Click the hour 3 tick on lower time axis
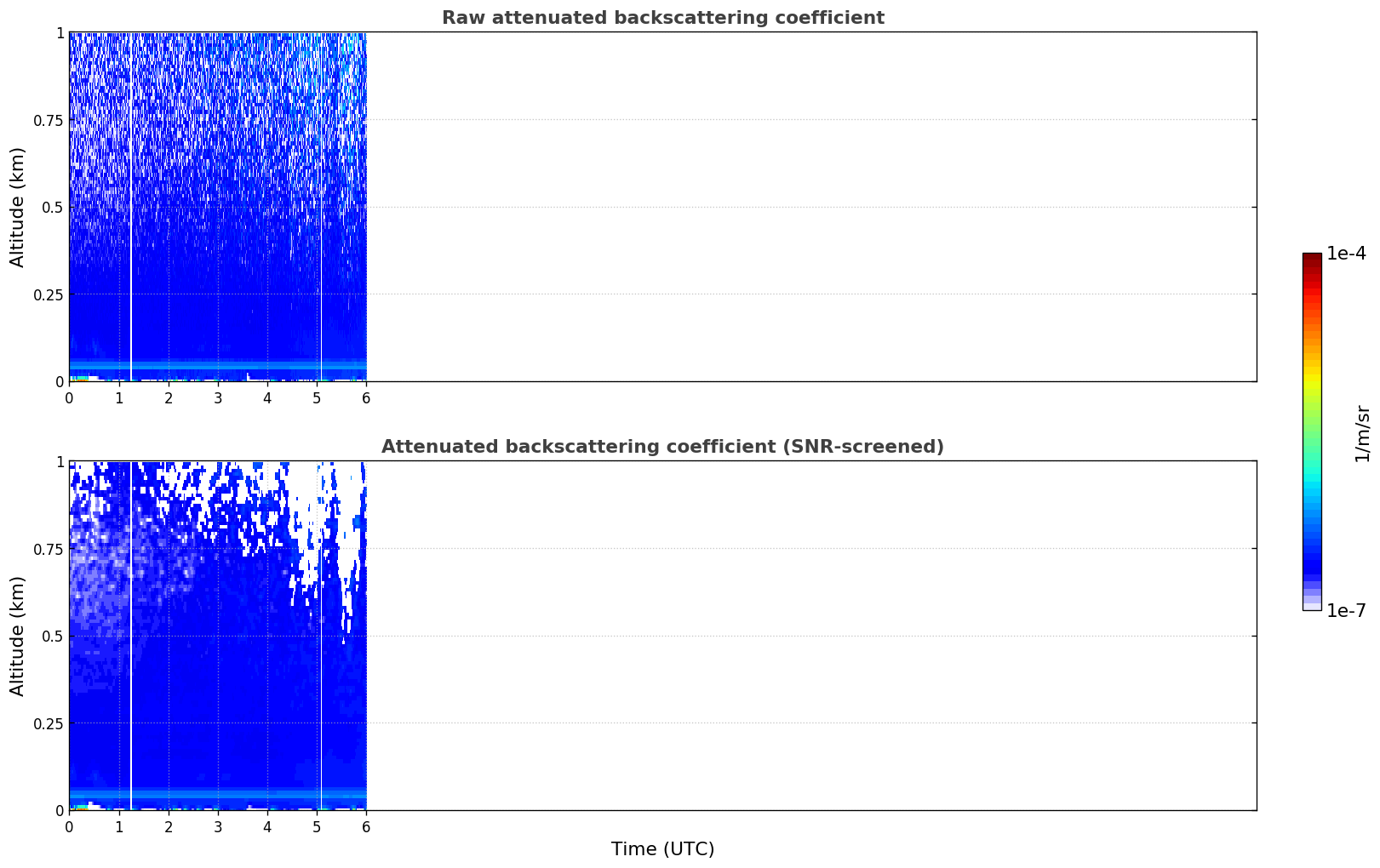Viewport: 1380px width, 868px height. [x=218, y=826]
